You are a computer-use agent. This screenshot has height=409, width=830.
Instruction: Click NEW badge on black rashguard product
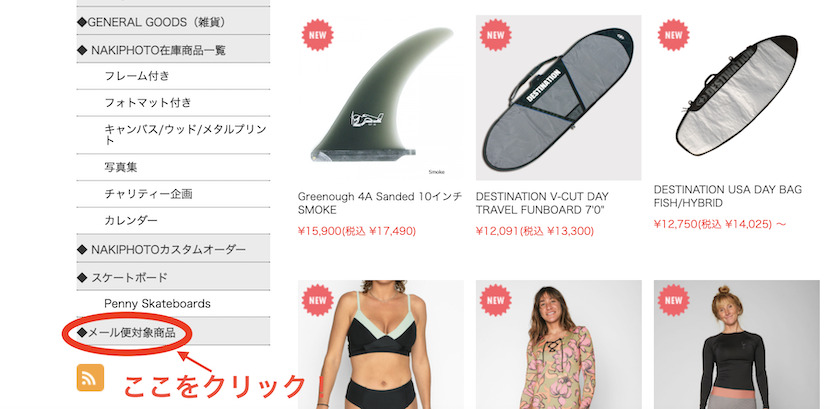[x=673, y=300]
